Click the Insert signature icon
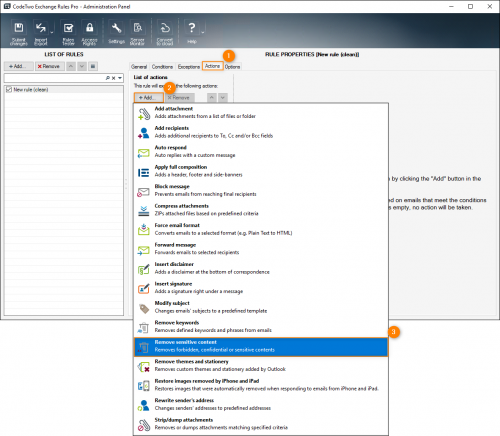Image resolution: width=500 pixels, height=436 pixels. point(144,288)
